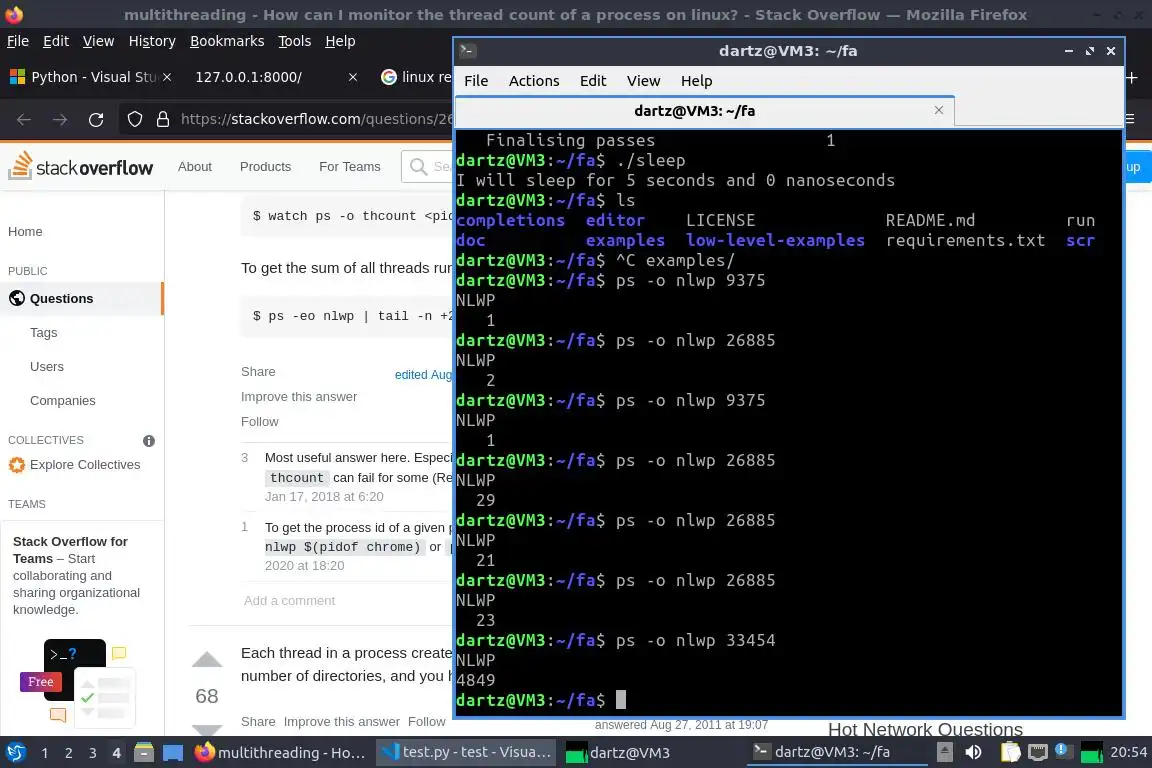The height and width of the screenshot is (768, 1152).
Task: Open the For Teams link
Action: pyautogui.click(x=350, y=167)
